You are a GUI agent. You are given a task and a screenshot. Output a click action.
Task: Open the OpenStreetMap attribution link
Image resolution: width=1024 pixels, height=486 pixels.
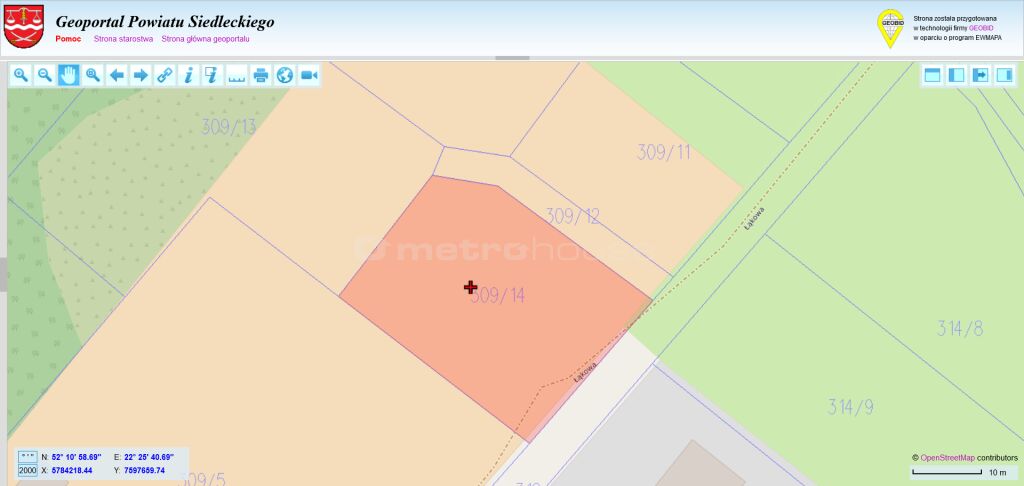[x=948, y=458]
